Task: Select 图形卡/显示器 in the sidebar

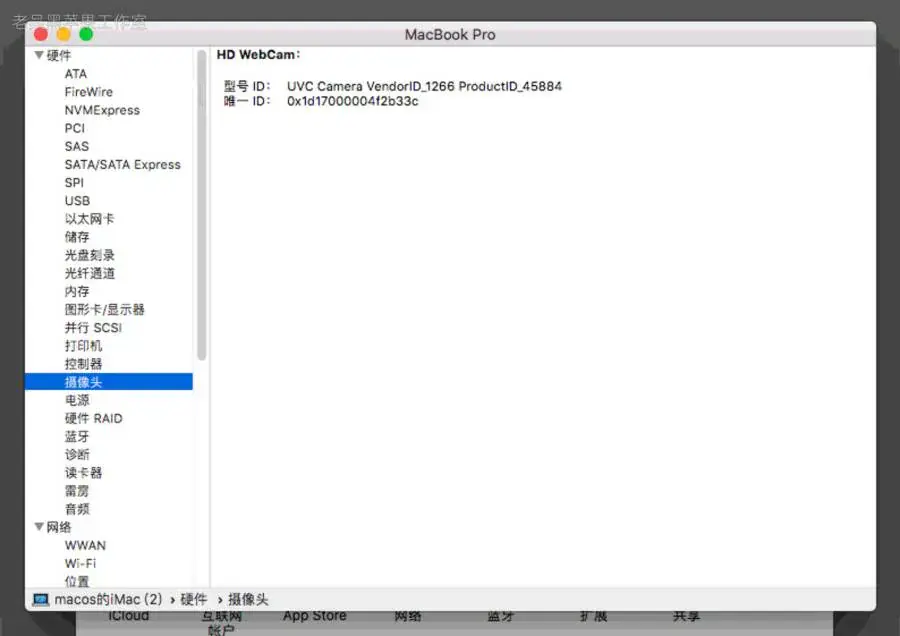Action: 104,309
